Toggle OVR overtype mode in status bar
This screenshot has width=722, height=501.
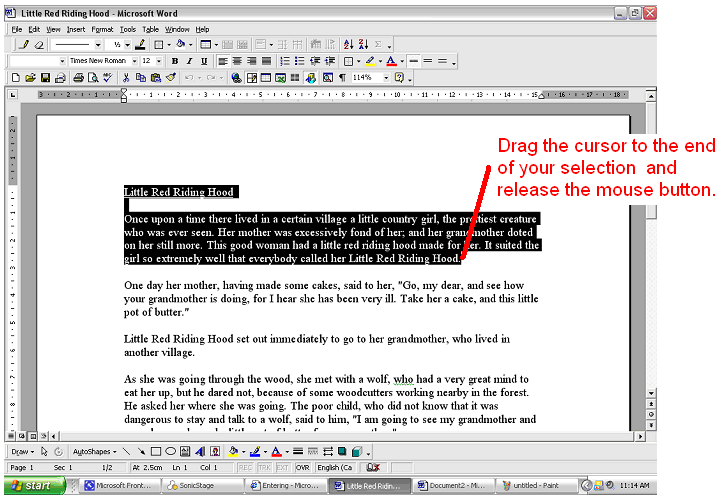302,467
